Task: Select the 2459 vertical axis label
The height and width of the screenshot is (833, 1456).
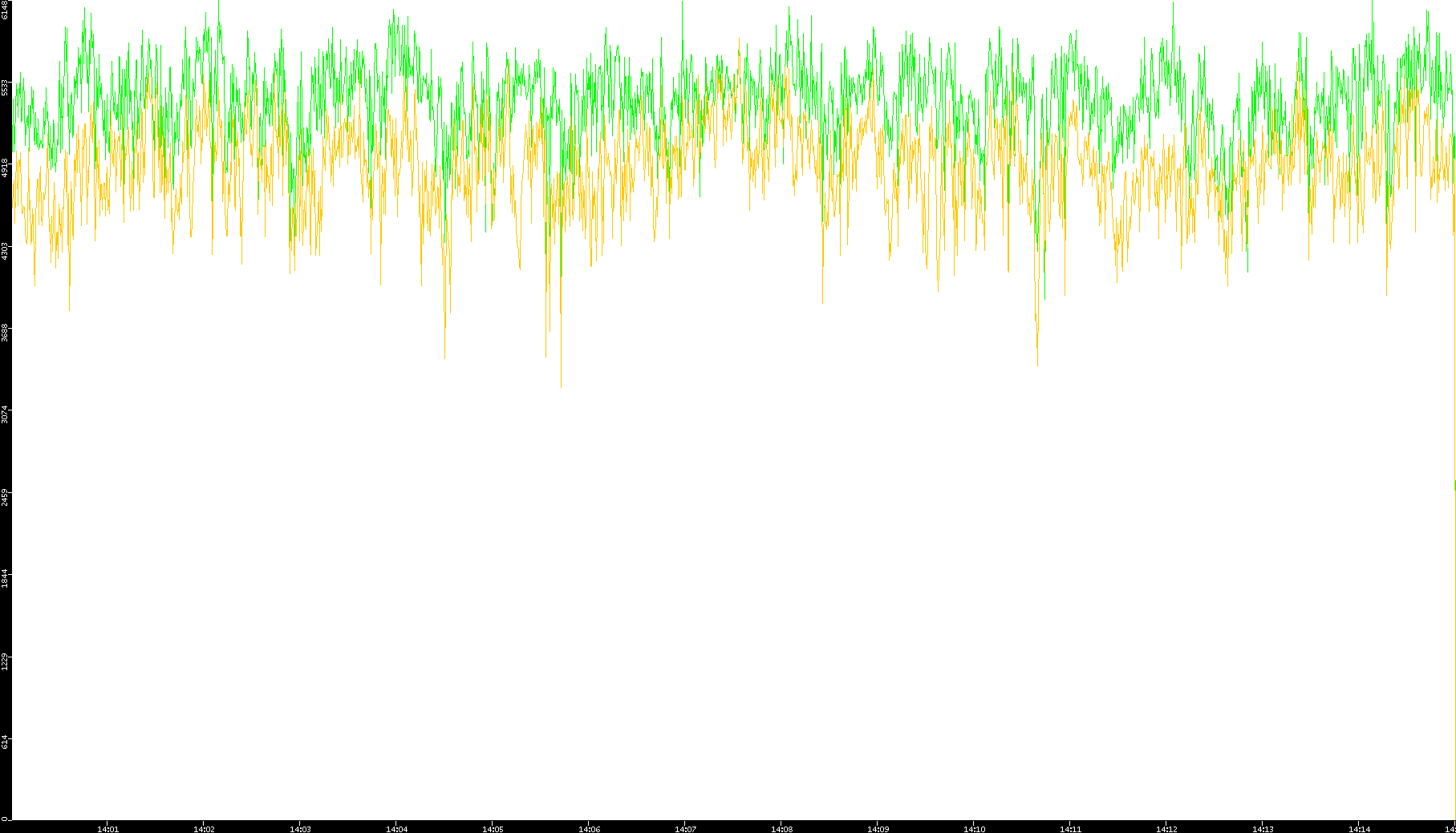Action: coord(5,497)
